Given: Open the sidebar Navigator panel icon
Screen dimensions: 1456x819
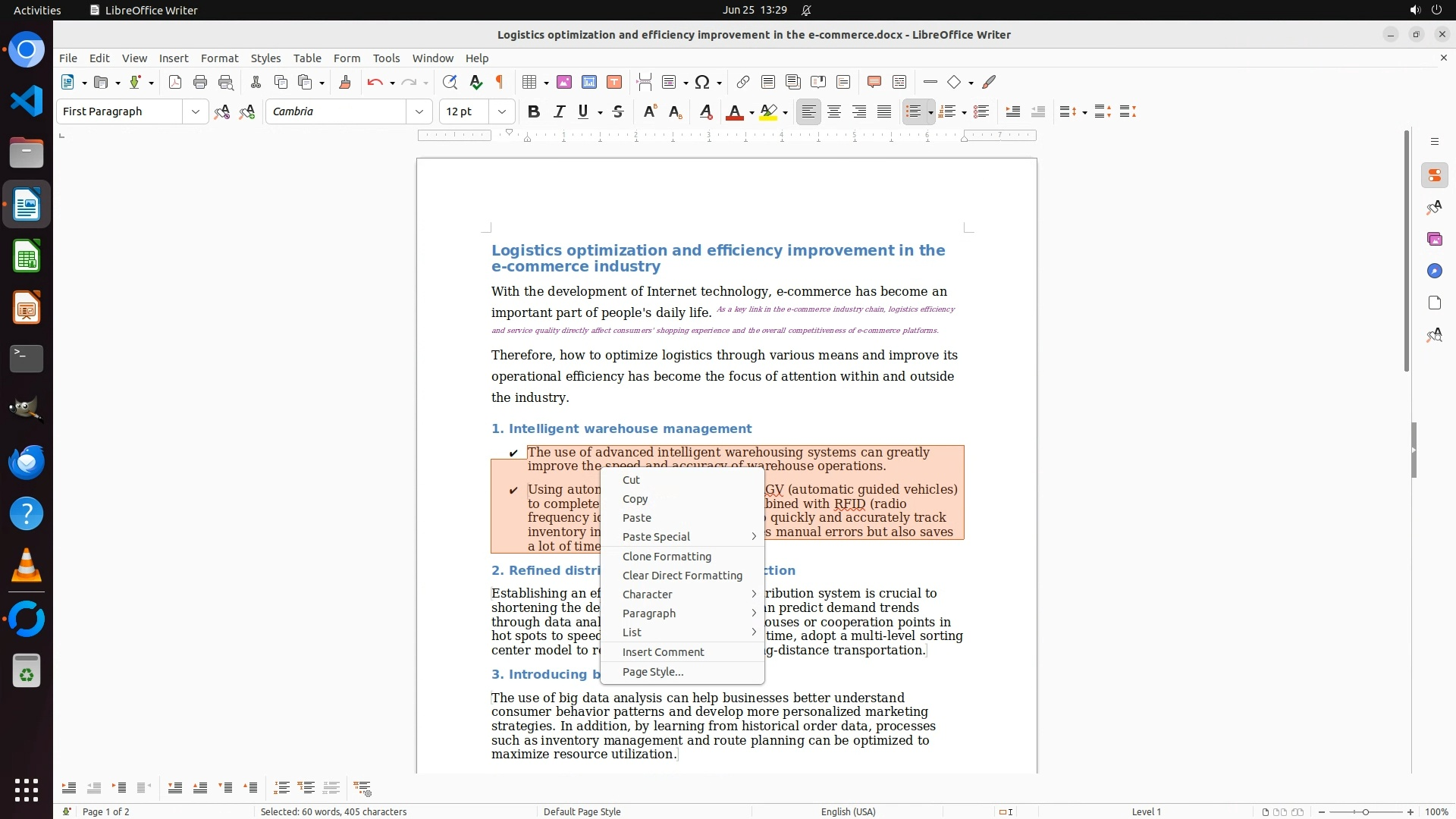Looking at the screenshot, I should coord(1434,271).
